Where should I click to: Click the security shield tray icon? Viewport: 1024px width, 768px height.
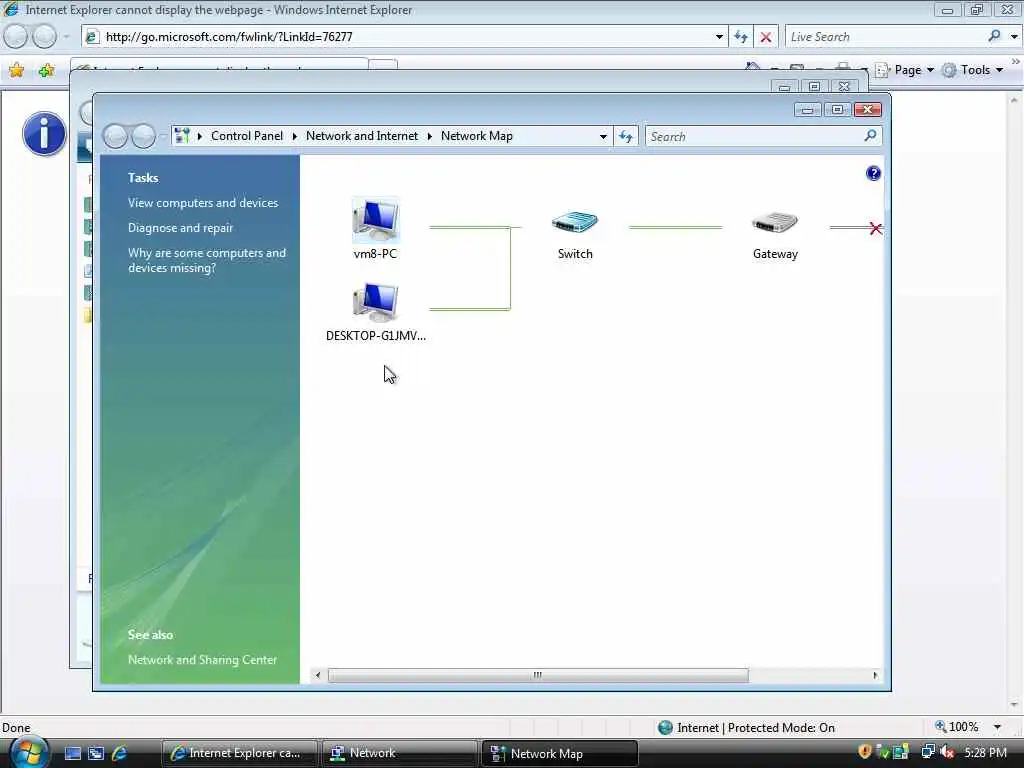pos(865,752)
